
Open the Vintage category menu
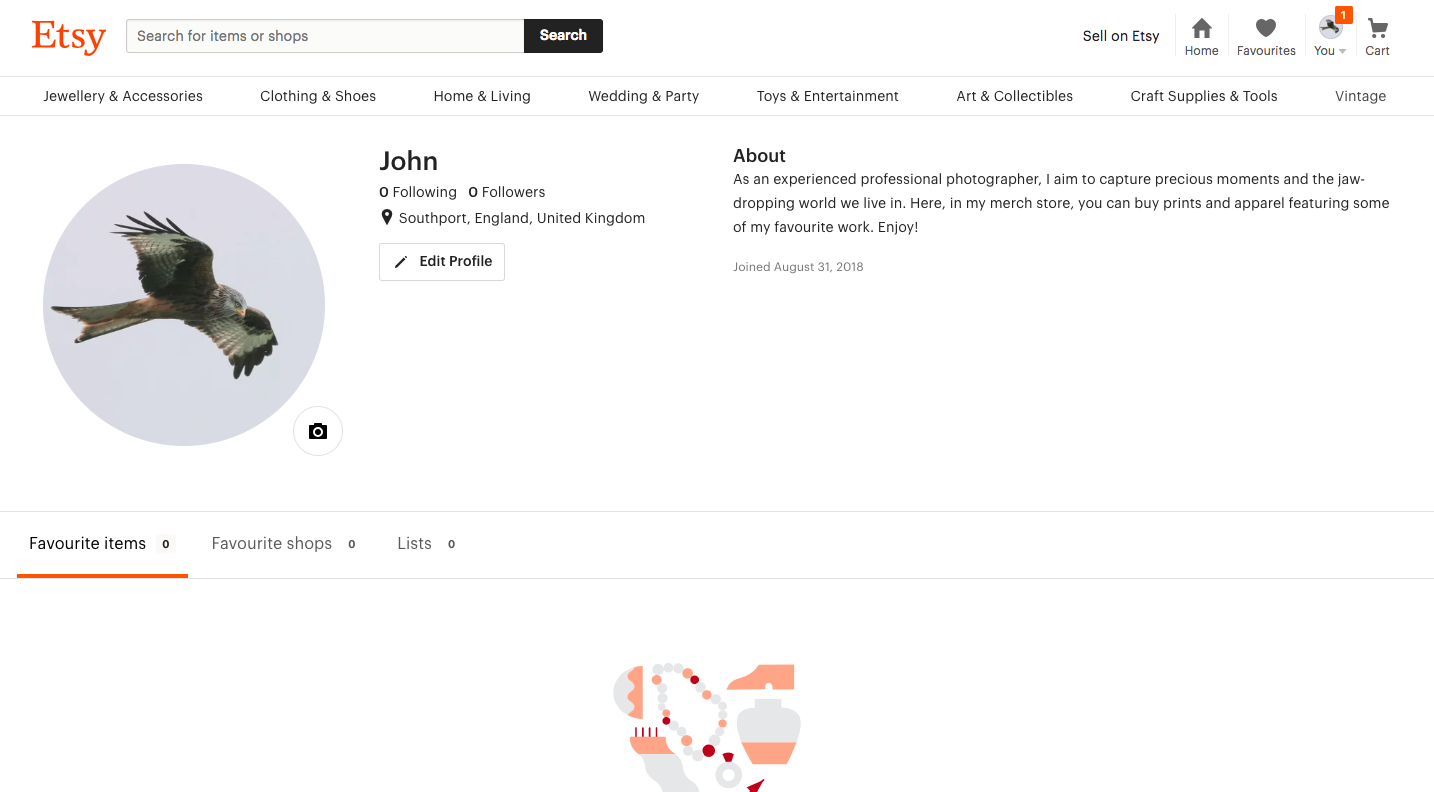coord(1360,95)
